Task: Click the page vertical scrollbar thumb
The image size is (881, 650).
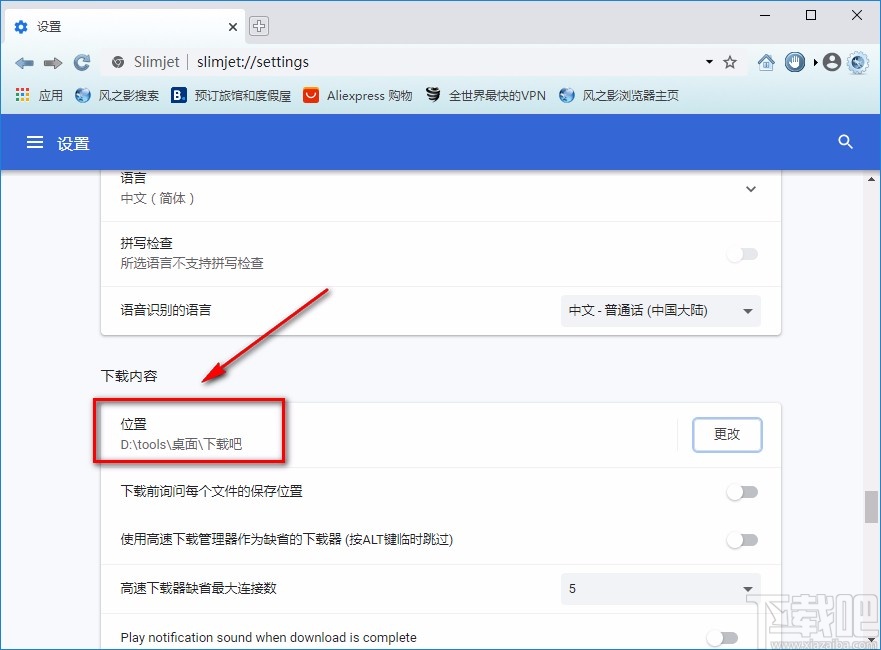Action: click(871, 507)
